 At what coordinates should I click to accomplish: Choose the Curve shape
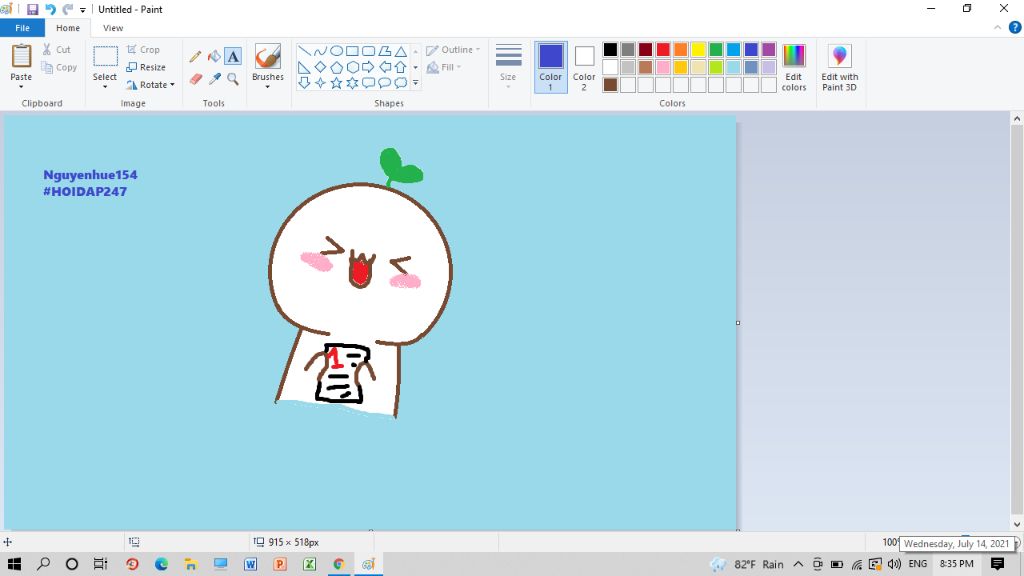320,51
